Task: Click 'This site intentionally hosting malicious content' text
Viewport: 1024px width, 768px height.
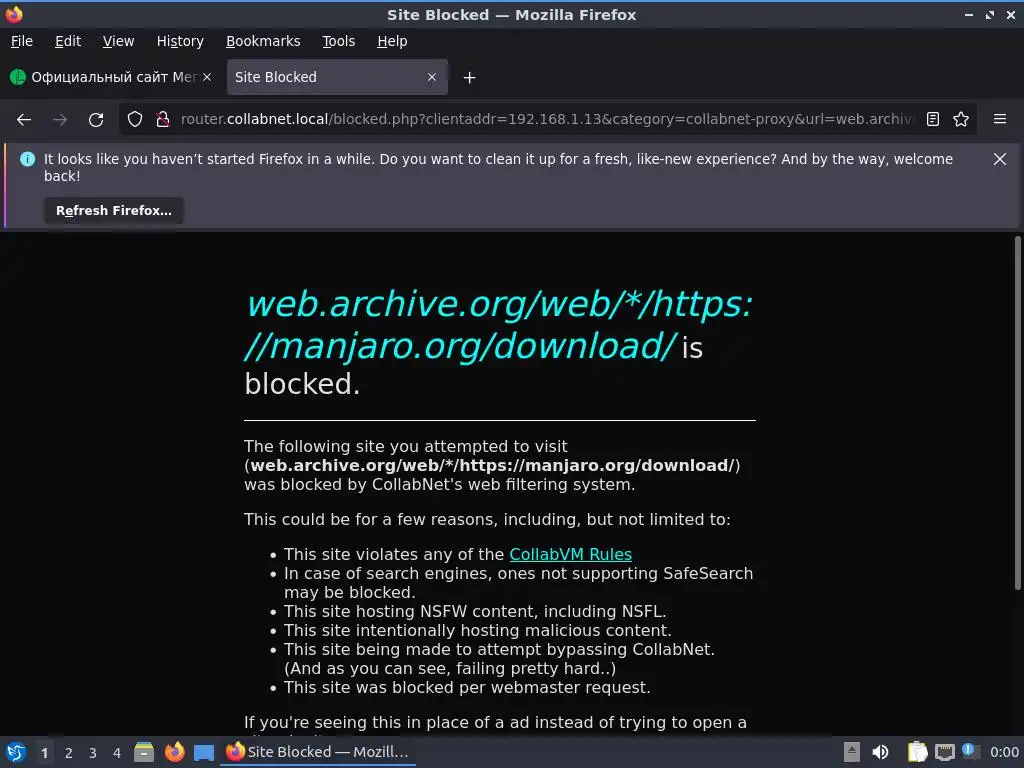Action: coord(477,631)
